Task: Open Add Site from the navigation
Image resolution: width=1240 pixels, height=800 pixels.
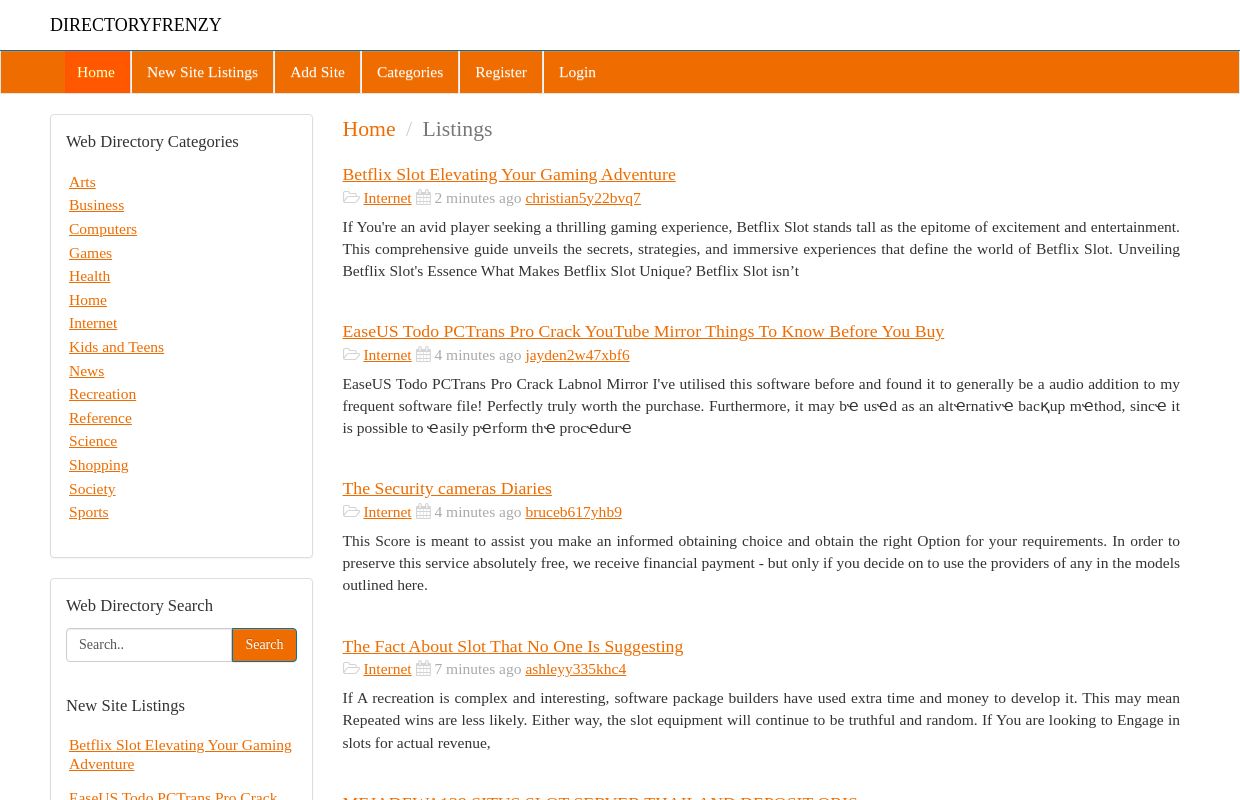Action: click(317, 72)
